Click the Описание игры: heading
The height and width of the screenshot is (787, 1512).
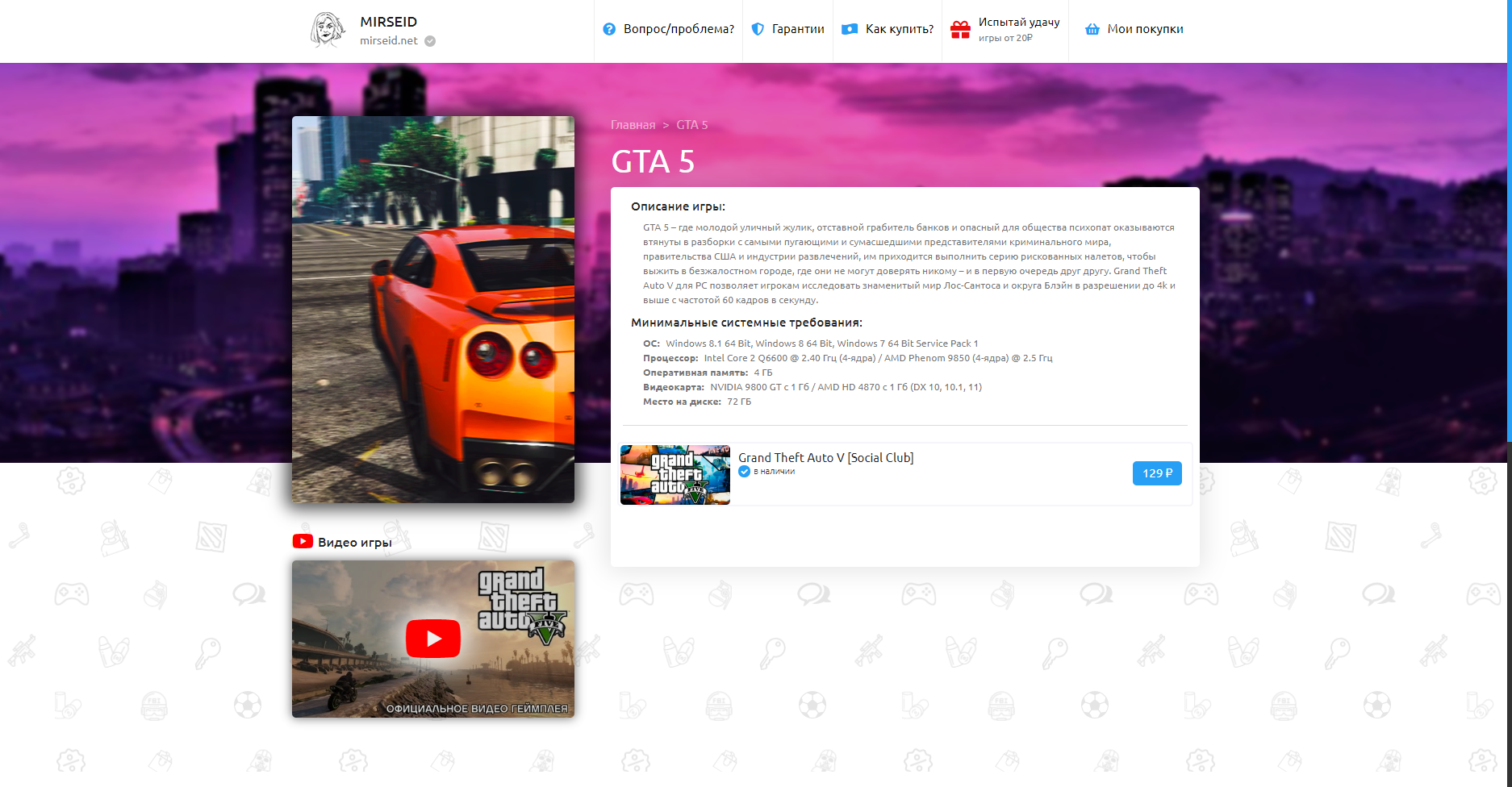(x=678, y=206)
